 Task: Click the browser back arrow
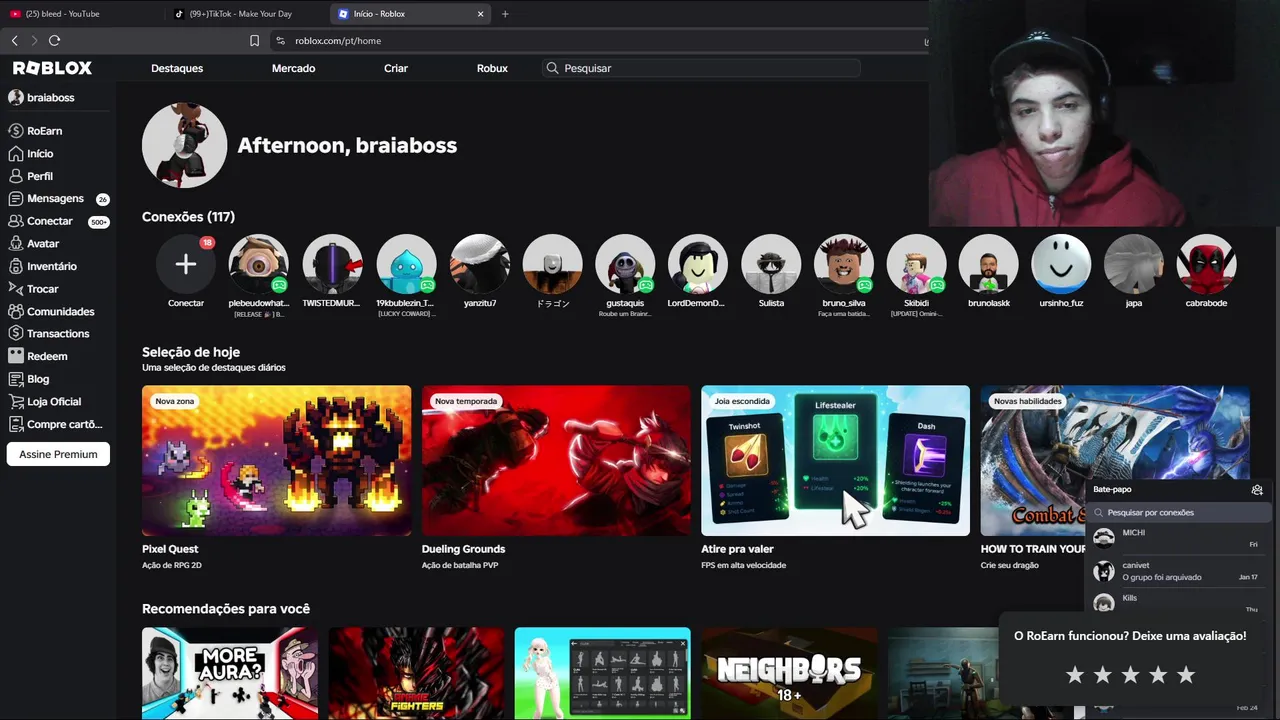(x=14, y=40)
